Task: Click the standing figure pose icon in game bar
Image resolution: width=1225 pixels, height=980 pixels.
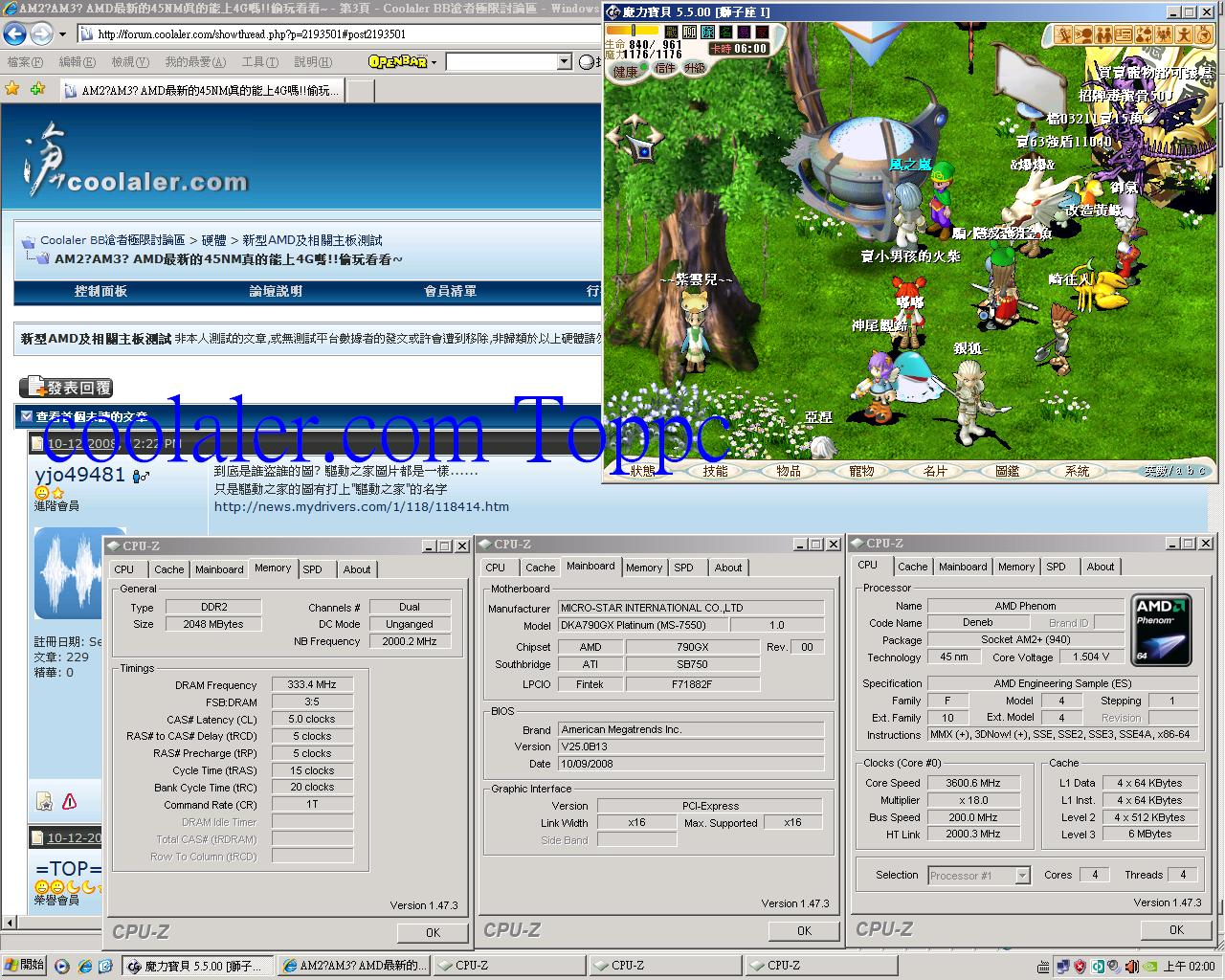Action: pos(1184,34)
